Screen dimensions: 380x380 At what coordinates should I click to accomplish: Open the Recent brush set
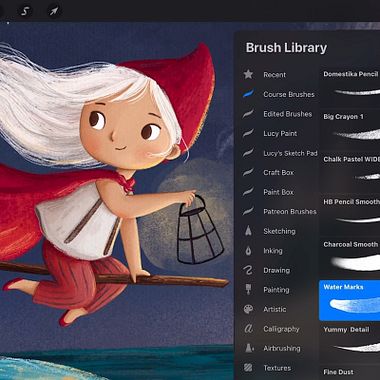coord(275,75)
